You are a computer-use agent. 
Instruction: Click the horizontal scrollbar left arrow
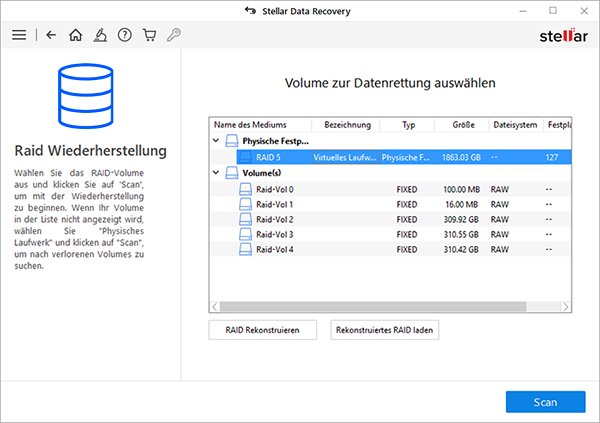pyautogui.click(x=215, y=307)
